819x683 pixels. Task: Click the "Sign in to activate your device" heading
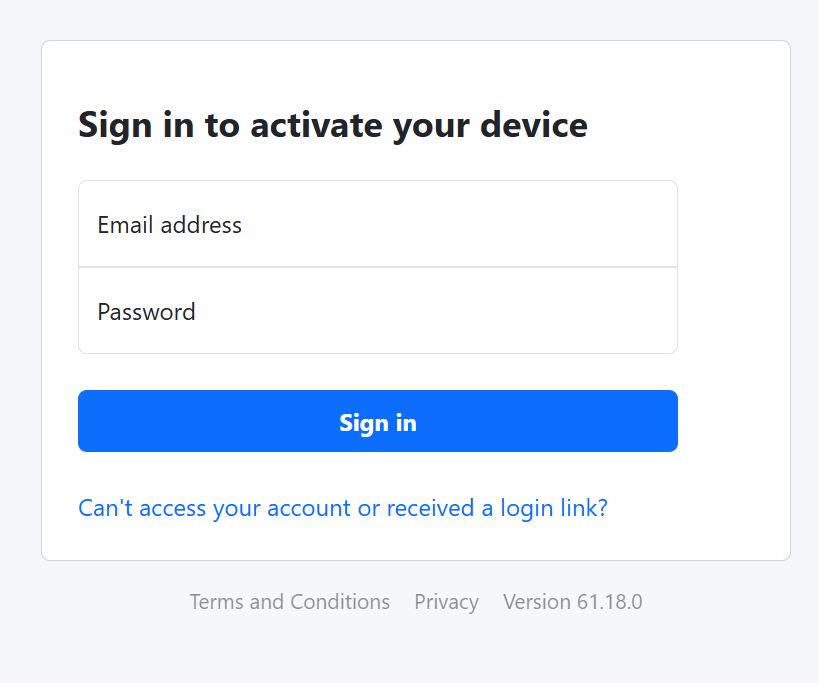pyautogui.click(x=332, y=126)
